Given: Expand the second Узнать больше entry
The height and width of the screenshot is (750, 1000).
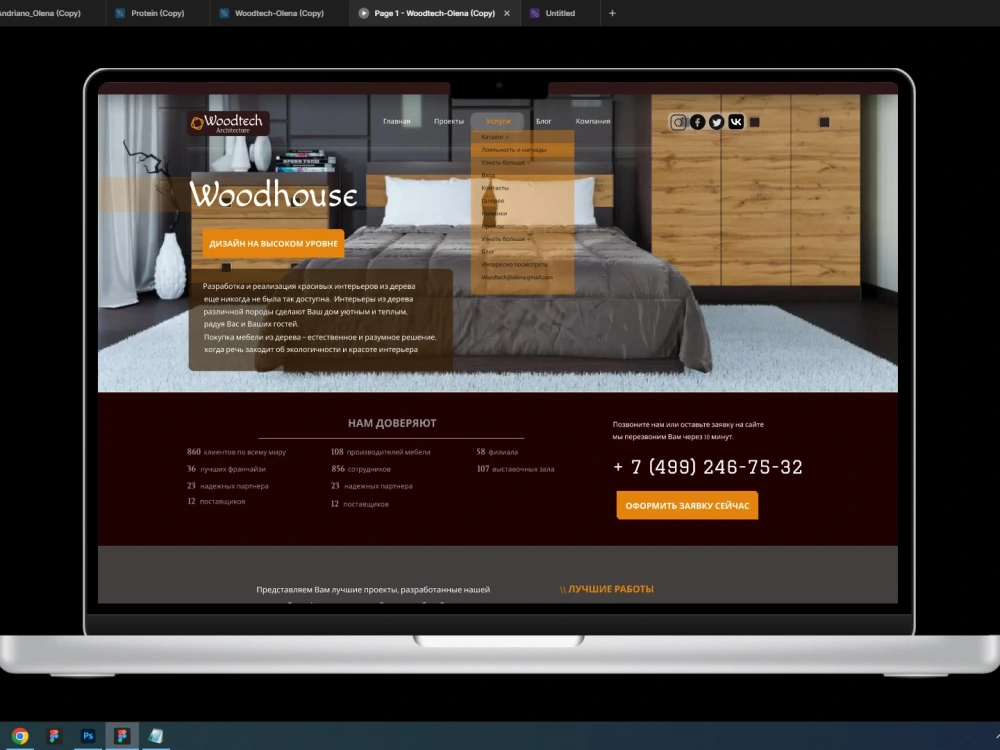Looking at the screenshot, I should [x=506, y=239].
